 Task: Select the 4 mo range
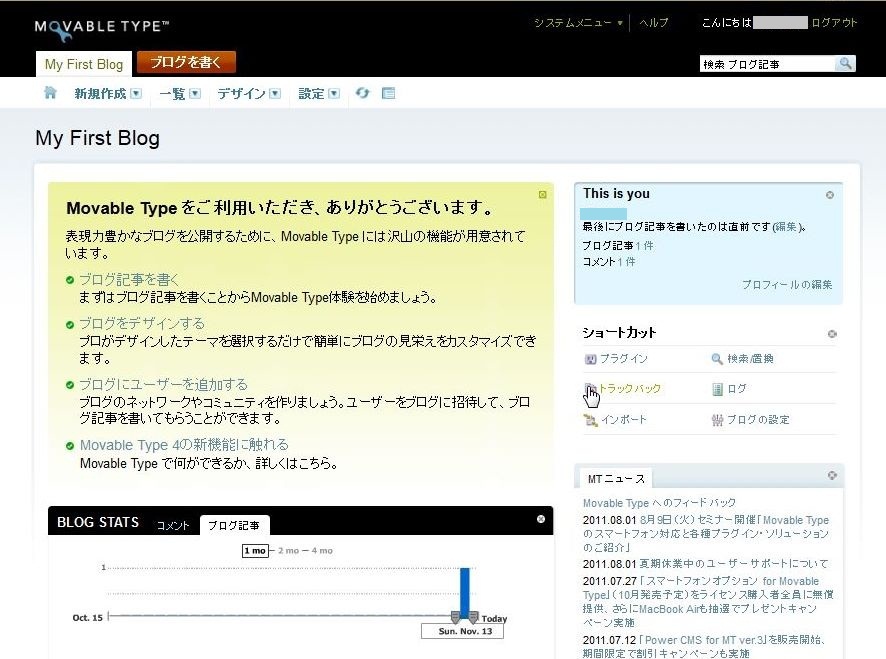[x=322, y=550]
